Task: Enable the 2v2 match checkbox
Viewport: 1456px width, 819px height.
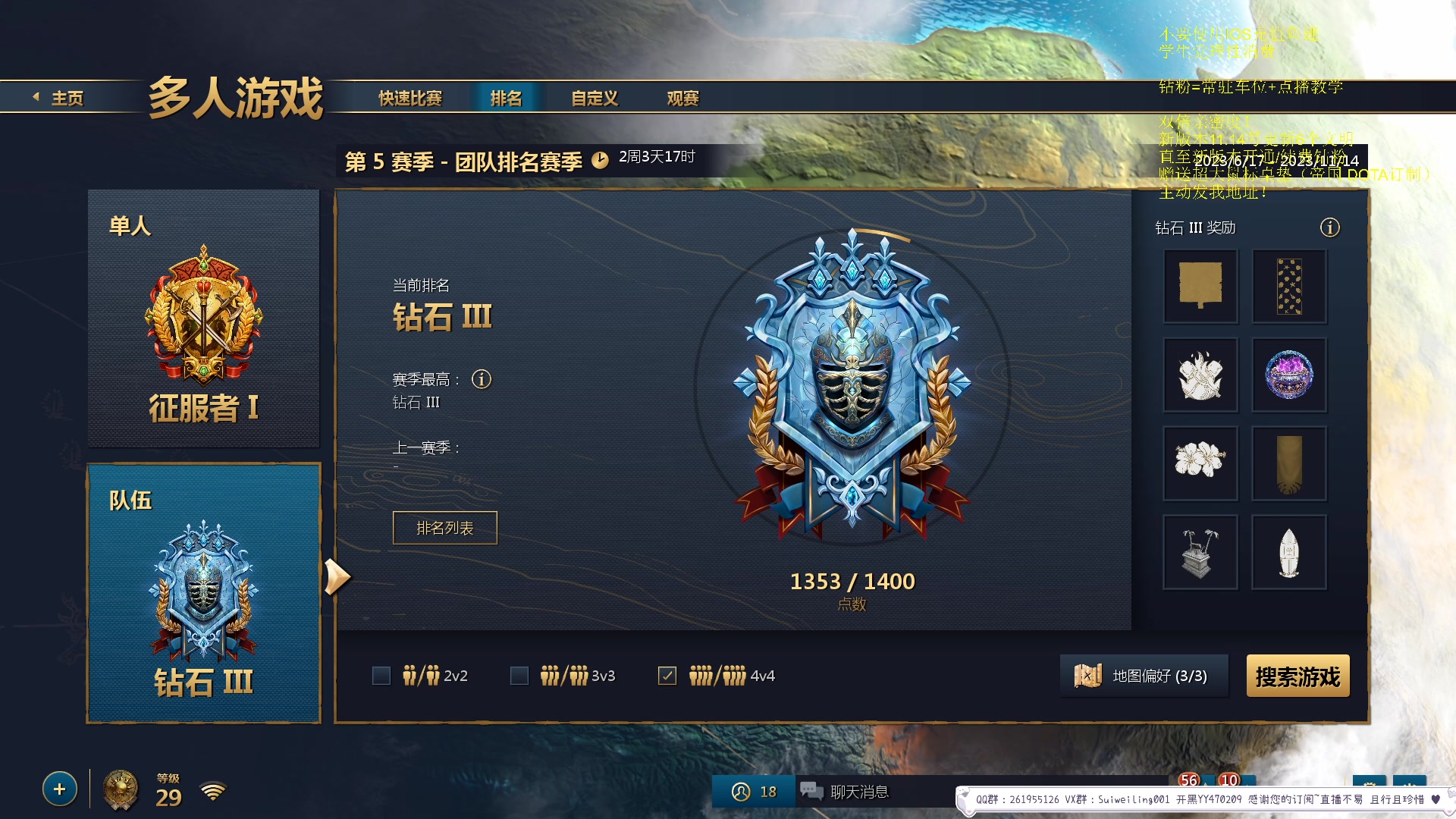Action: [381, 676]
